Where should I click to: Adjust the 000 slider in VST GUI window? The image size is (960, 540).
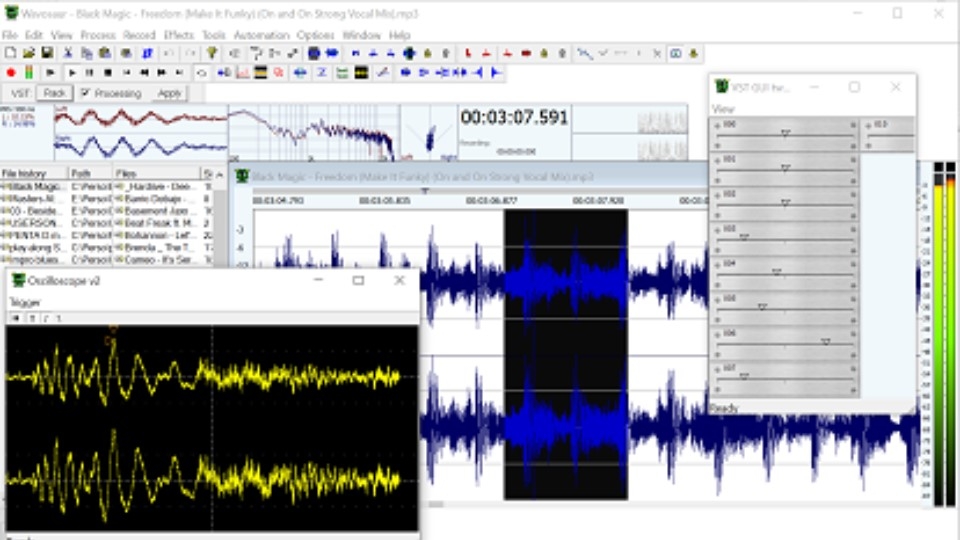pos(785,133)
